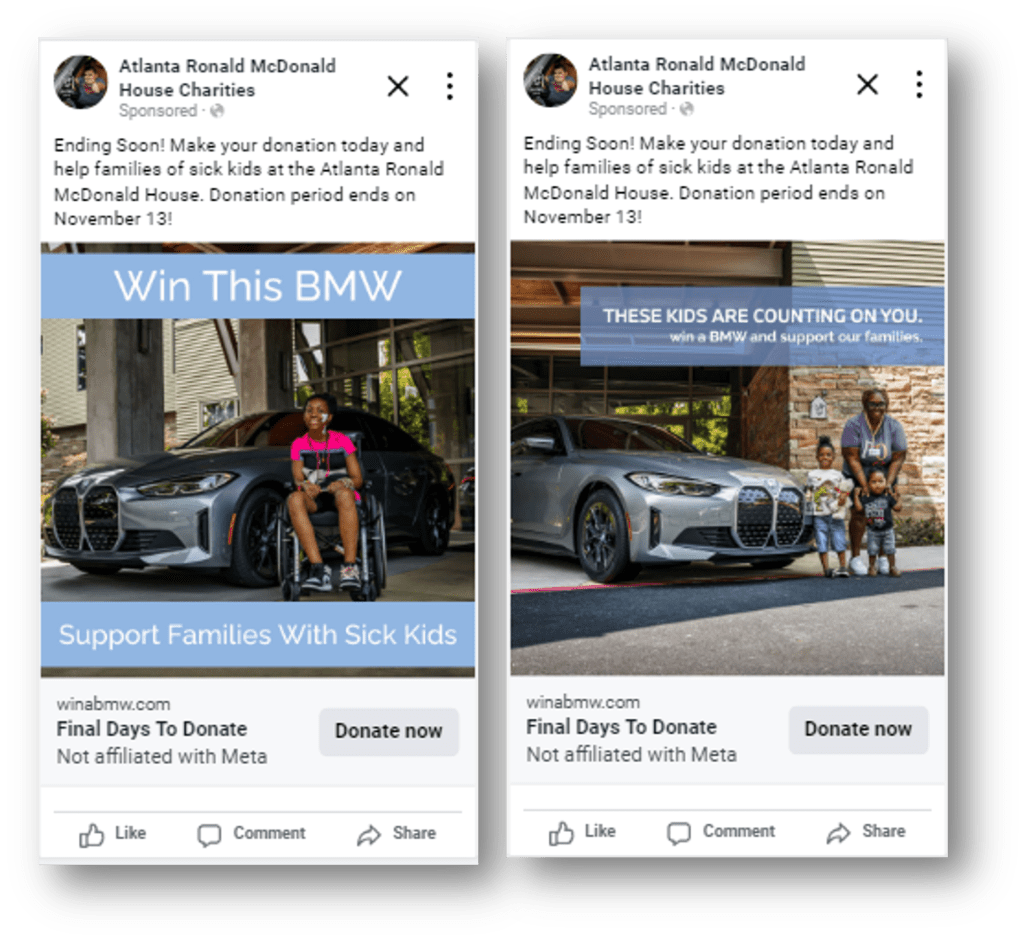
Task: Comment on the left ad post
Action: click(251, 834)
